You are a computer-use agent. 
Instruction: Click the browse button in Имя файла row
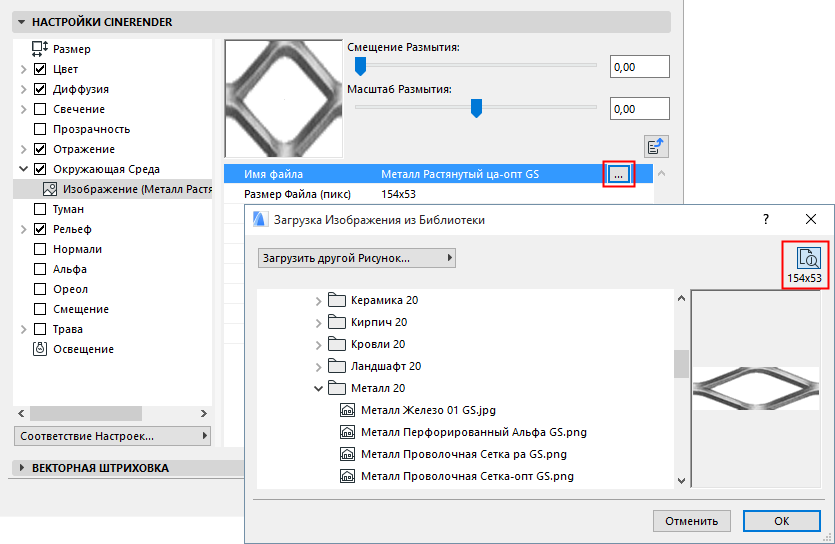618,174
